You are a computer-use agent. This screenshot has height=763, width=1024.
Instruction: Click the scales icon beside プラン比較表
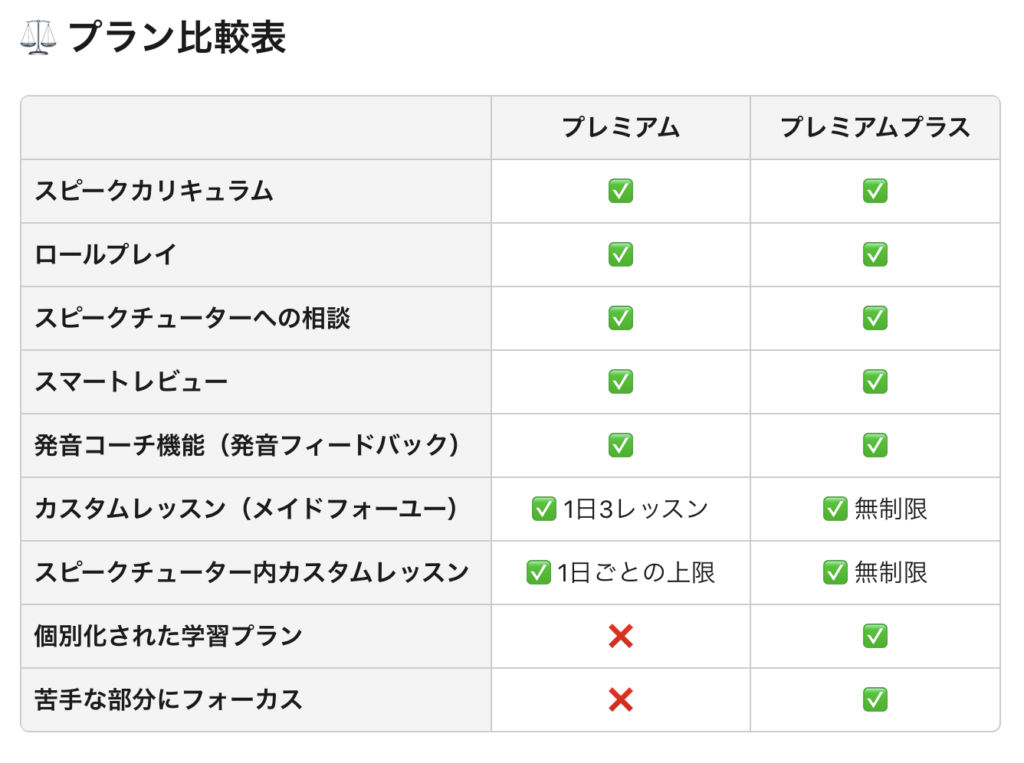(38, 38)
